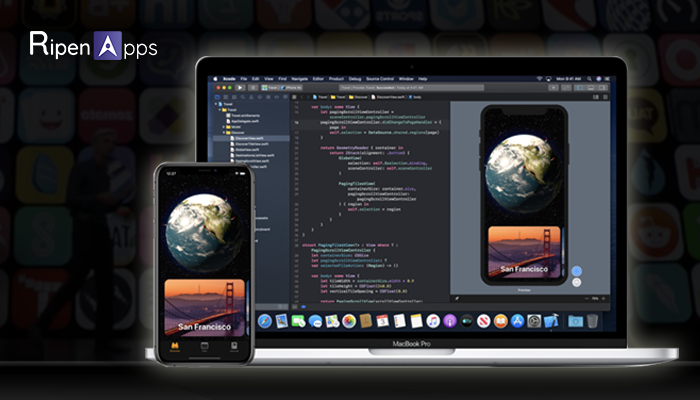Viewport: 700px width, 400px height.
Task: Click the build status activity field
Action: tap(411, 88)
